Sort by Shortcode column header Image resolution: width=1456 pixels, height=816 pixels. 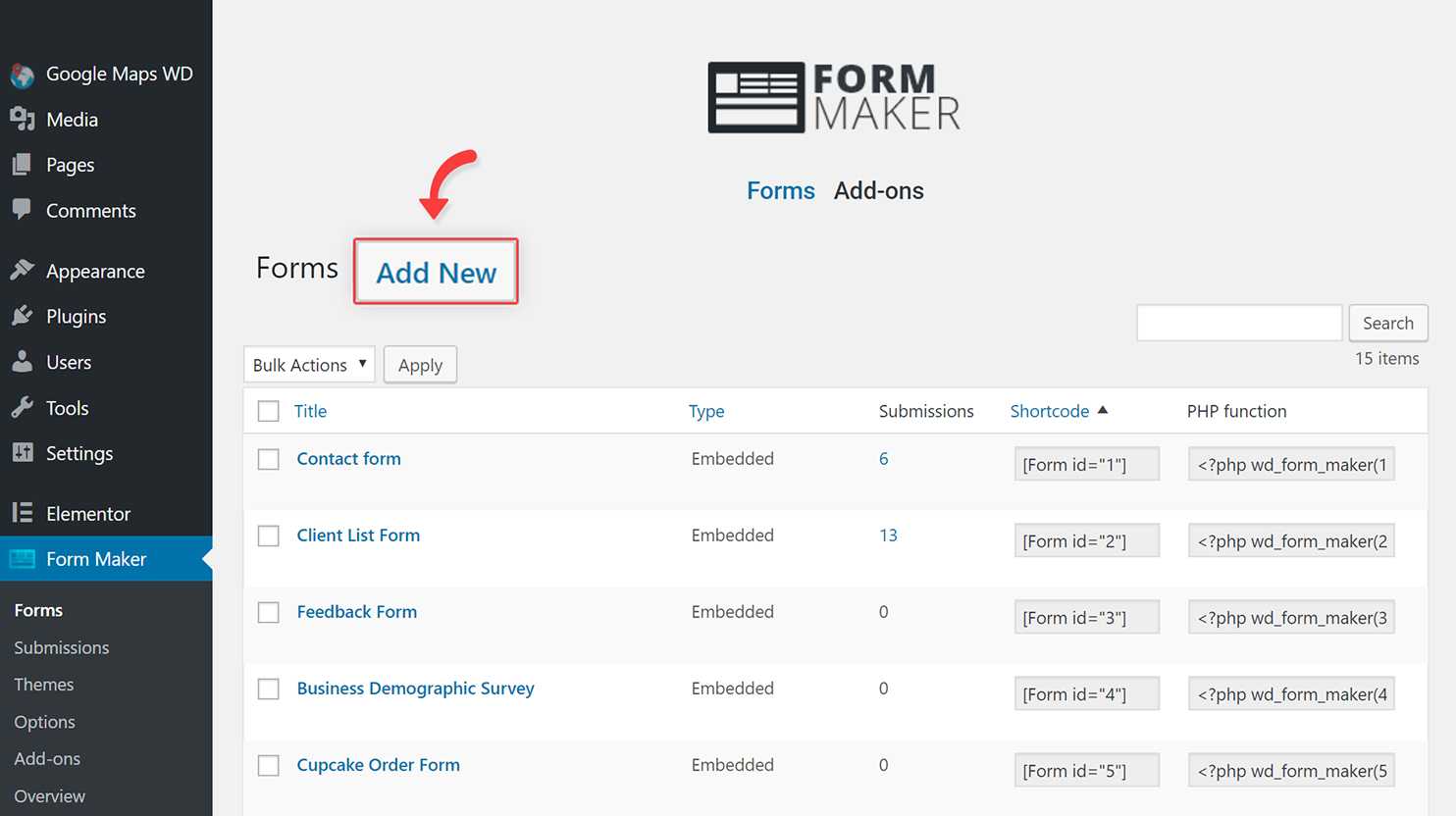point(1050,411)
